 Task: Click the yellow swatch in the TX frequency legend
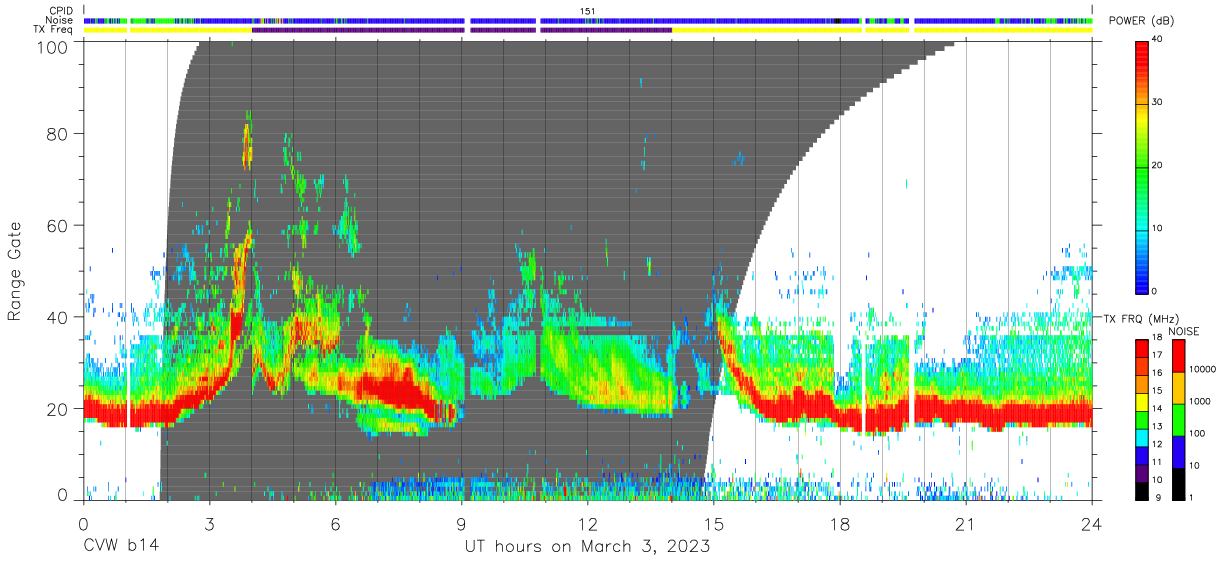pyautogui.click(x=1142, y=402)
